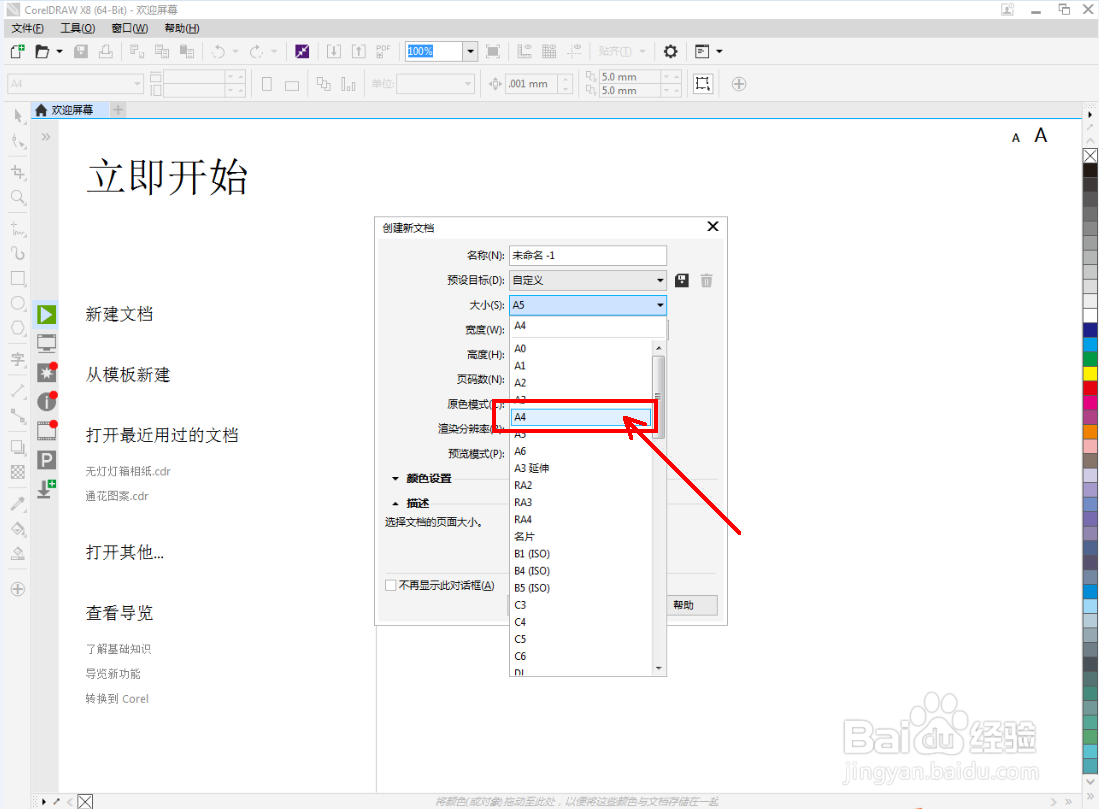Open the recent file 无灯灯箱相纸.cdr
Viewport: 1099px width, 809px height.
tap(128, 471)
